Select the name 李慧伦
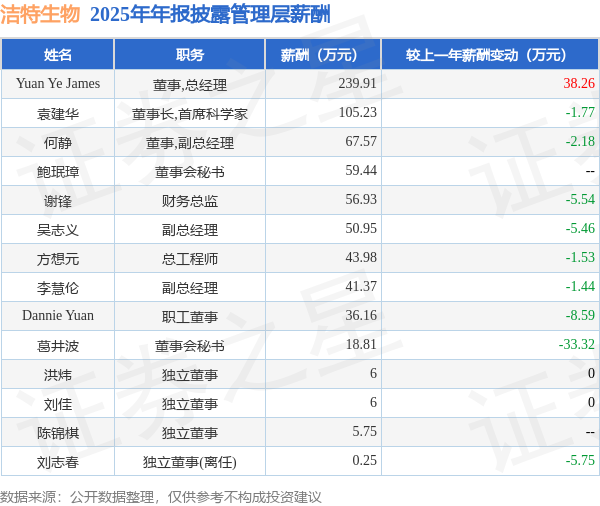 coord(58,288)
